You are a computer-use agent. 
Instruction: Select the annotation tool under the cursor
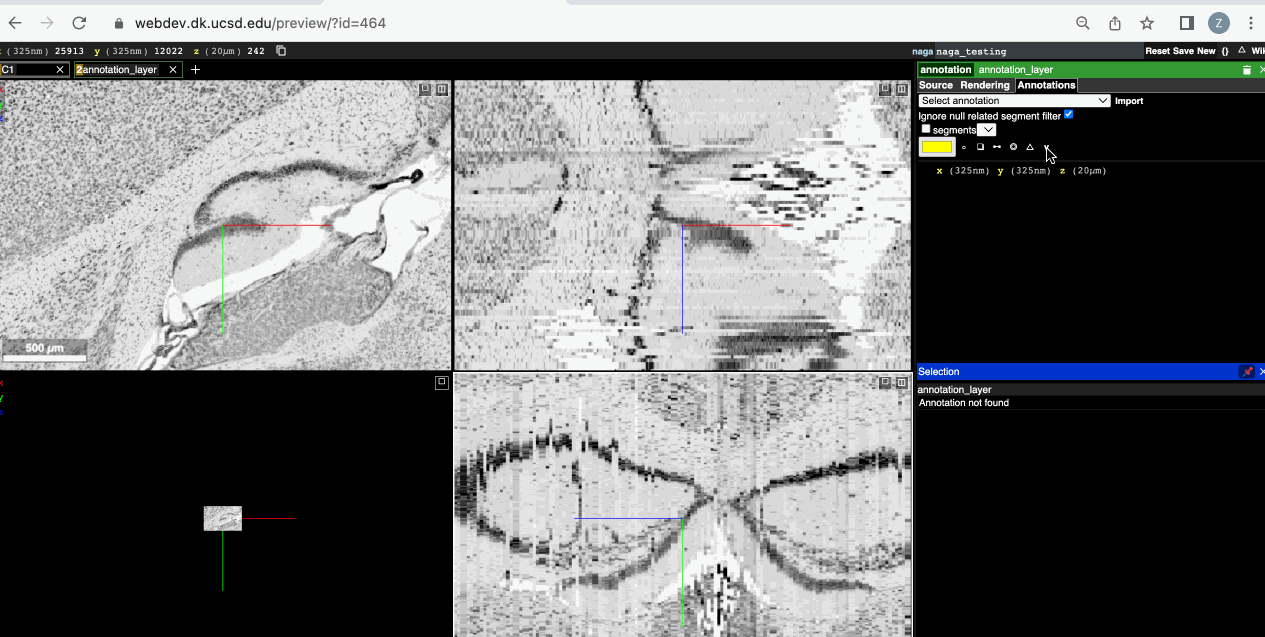click(1046, 147)
